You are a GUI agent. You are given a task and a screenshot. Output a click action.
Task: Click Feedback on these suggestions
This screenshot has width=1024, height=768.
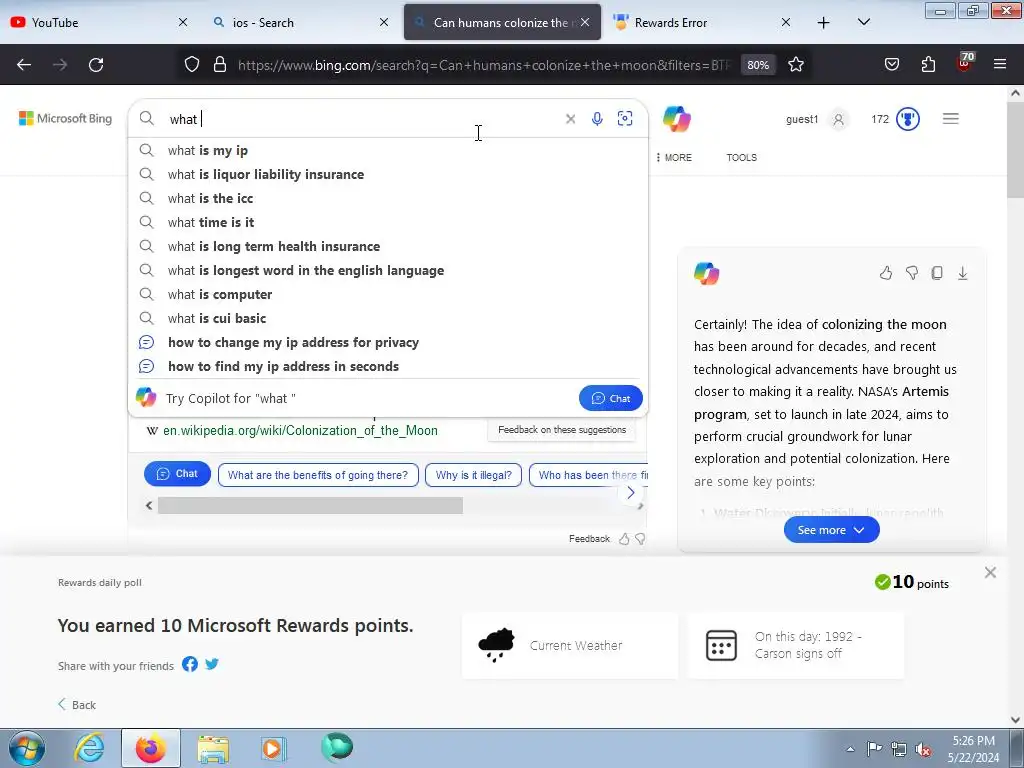(x=562, y=430)
